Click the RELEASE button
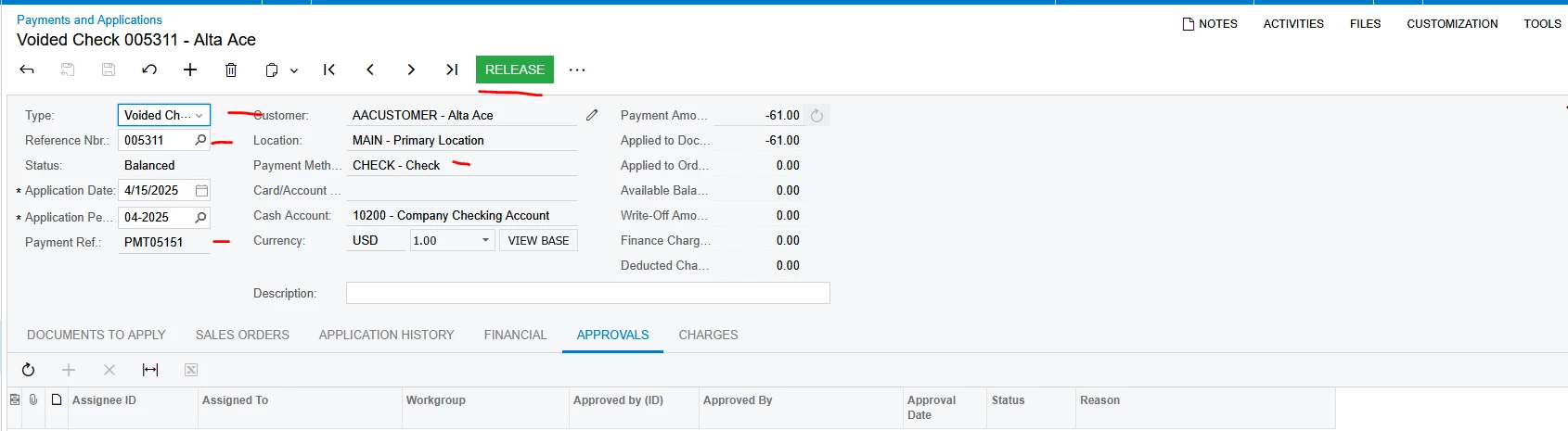This screenshot has width=1568, height=431. click(515, 70)
